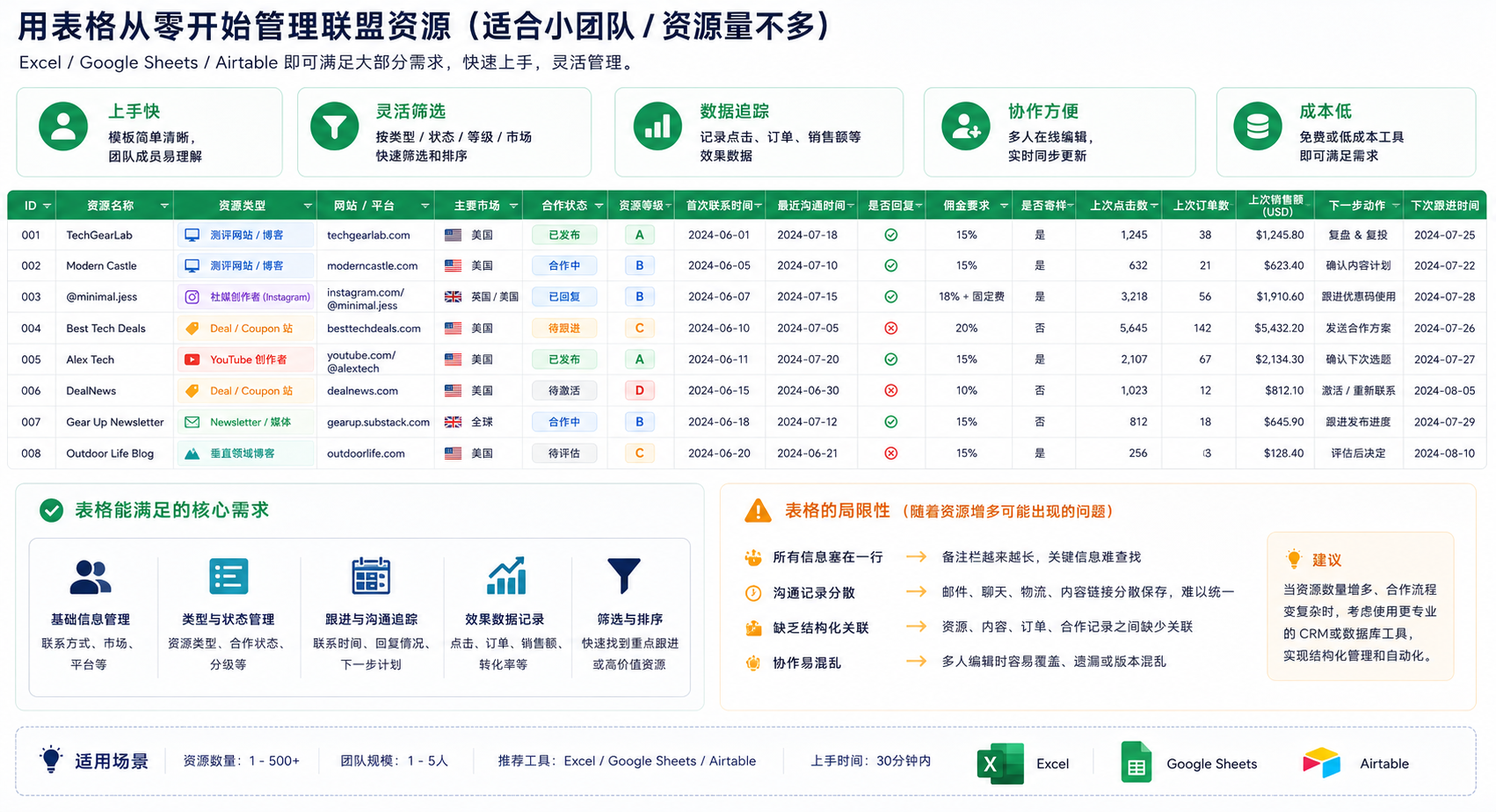Toggle the red X reply status for Best Tech Deals
The height and width of the screenshot is (812, 1496).
[x=890, y=328]
